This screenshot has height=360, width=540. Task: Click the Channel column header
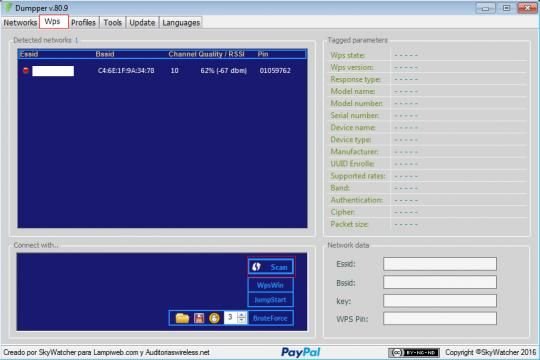[x=183, y=54]
